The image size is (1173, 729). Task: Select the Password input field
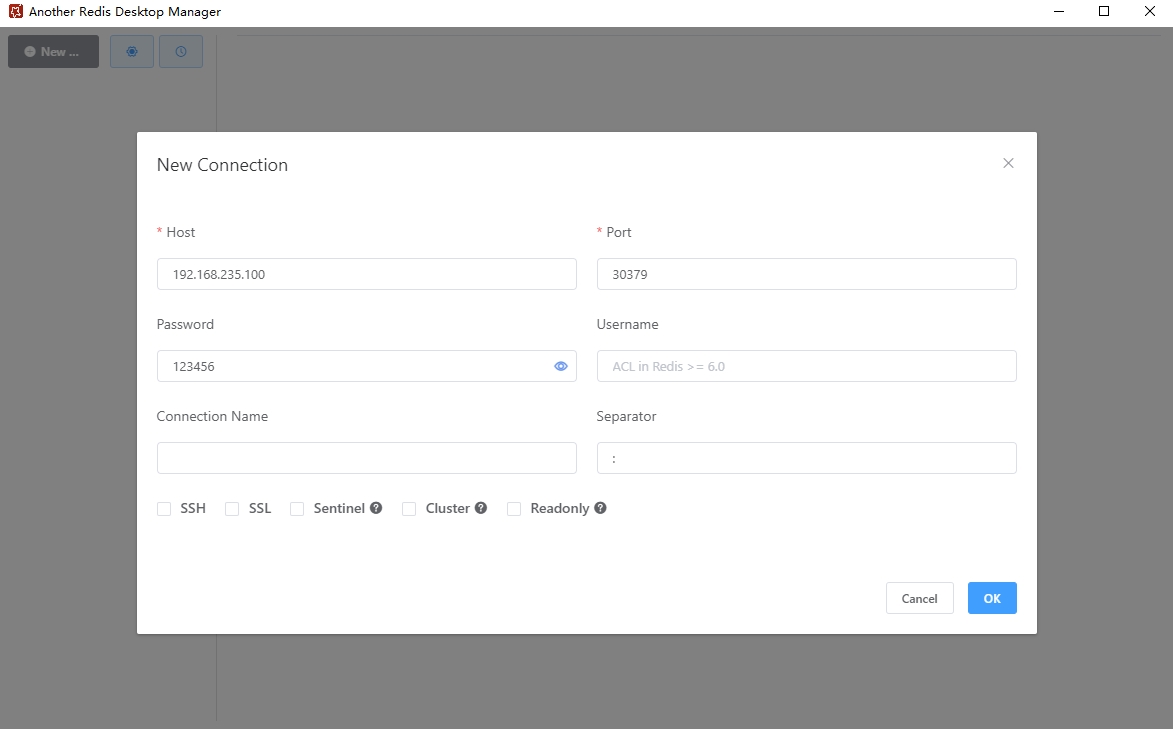pos(350,366)
